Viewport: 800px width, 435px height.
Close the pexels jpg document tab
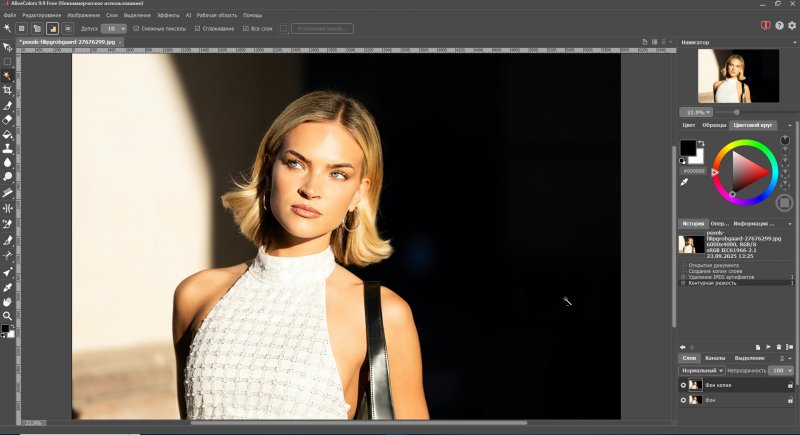pos(120,42)
